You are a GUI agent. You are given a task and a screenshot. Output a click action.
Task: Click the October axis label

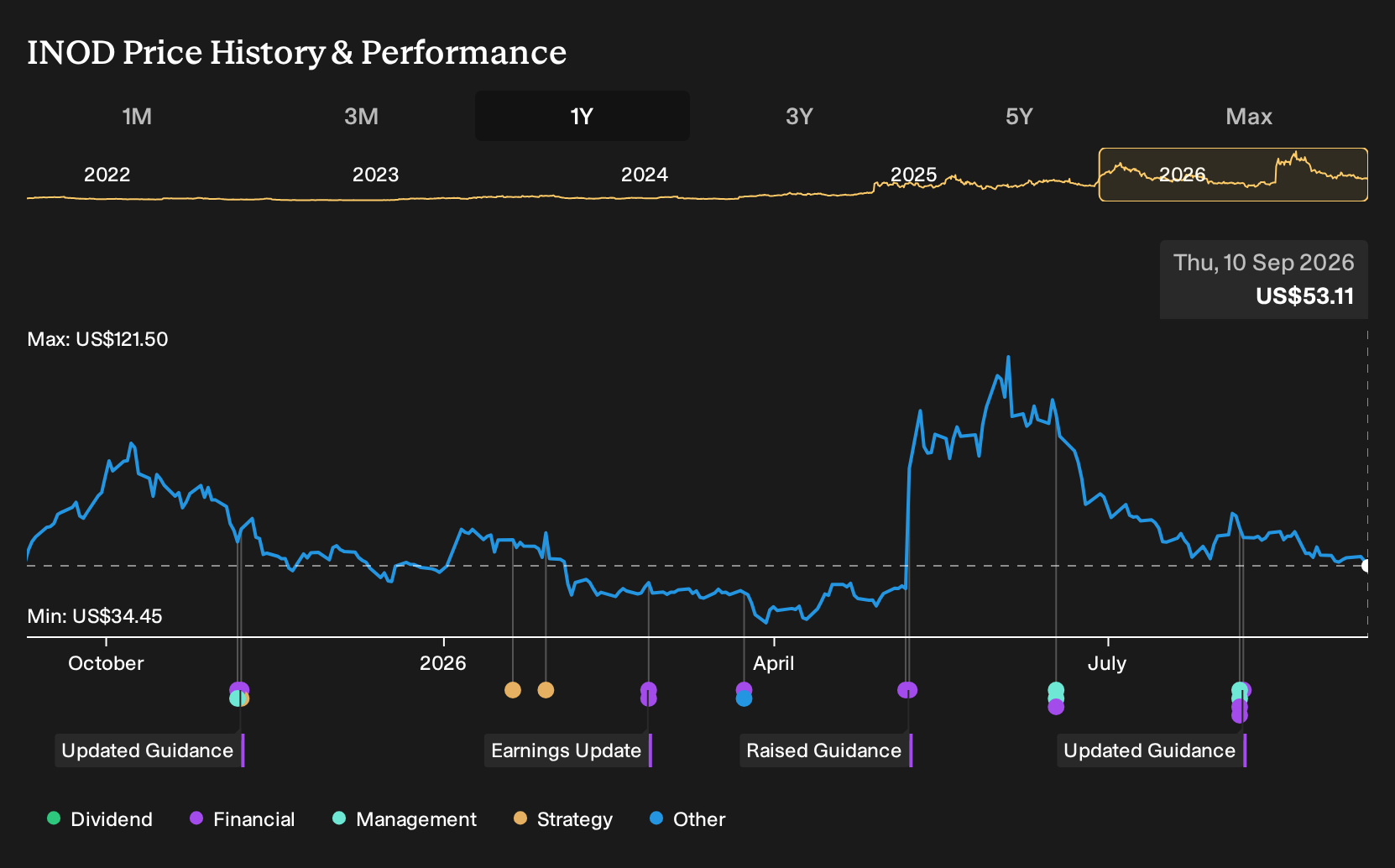(106, 663)
